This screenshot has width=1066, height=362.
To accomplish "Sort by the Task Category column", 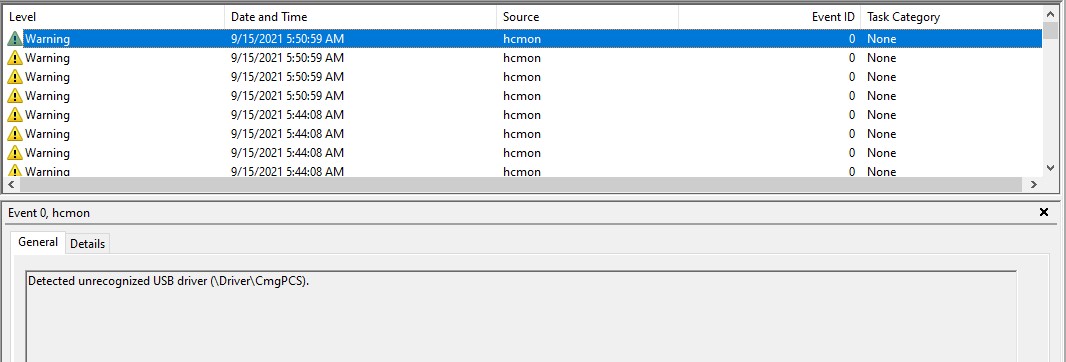I will pos(951,17).
